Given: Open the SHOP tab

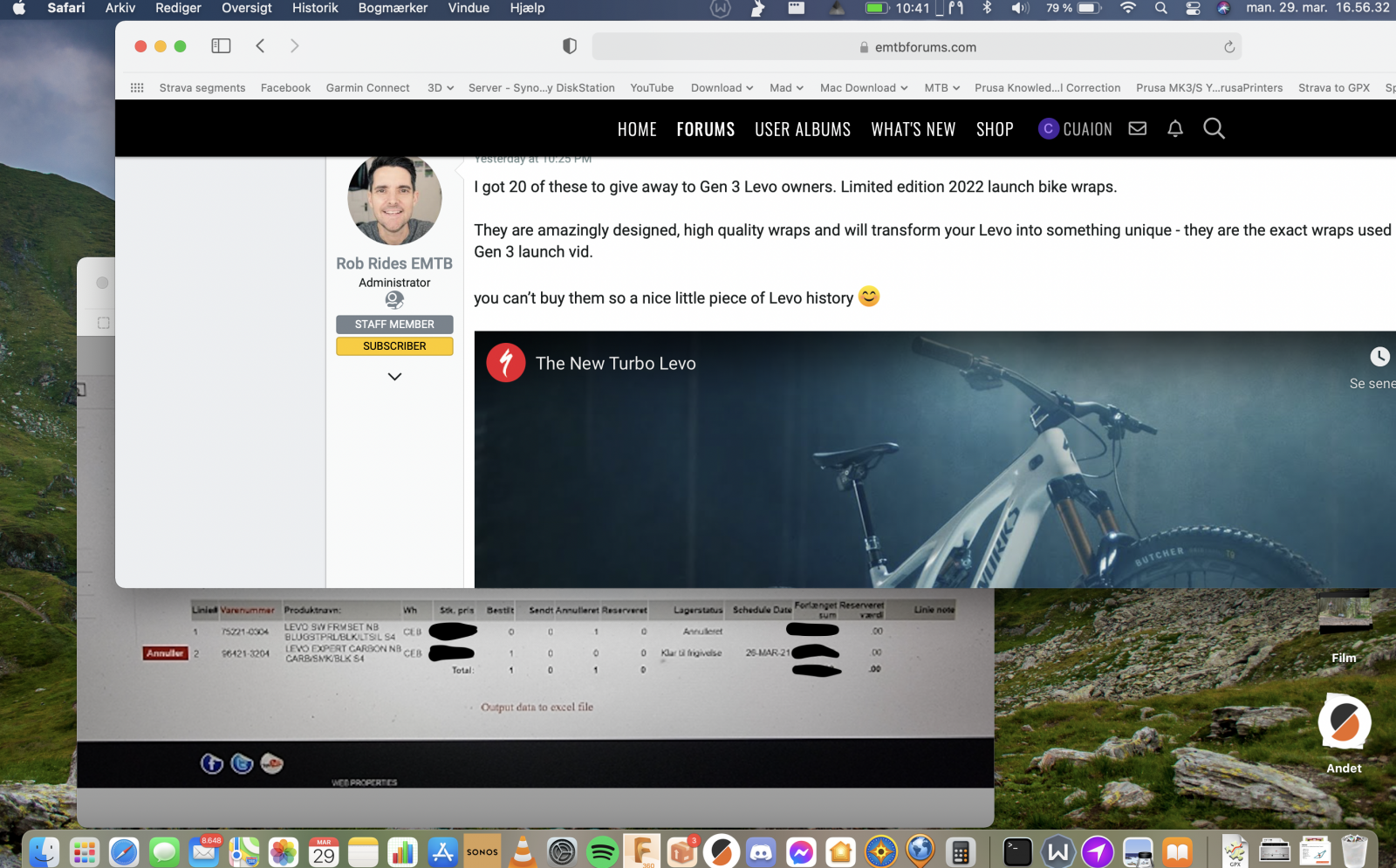Looking at the screenshot, I should 995,129.
